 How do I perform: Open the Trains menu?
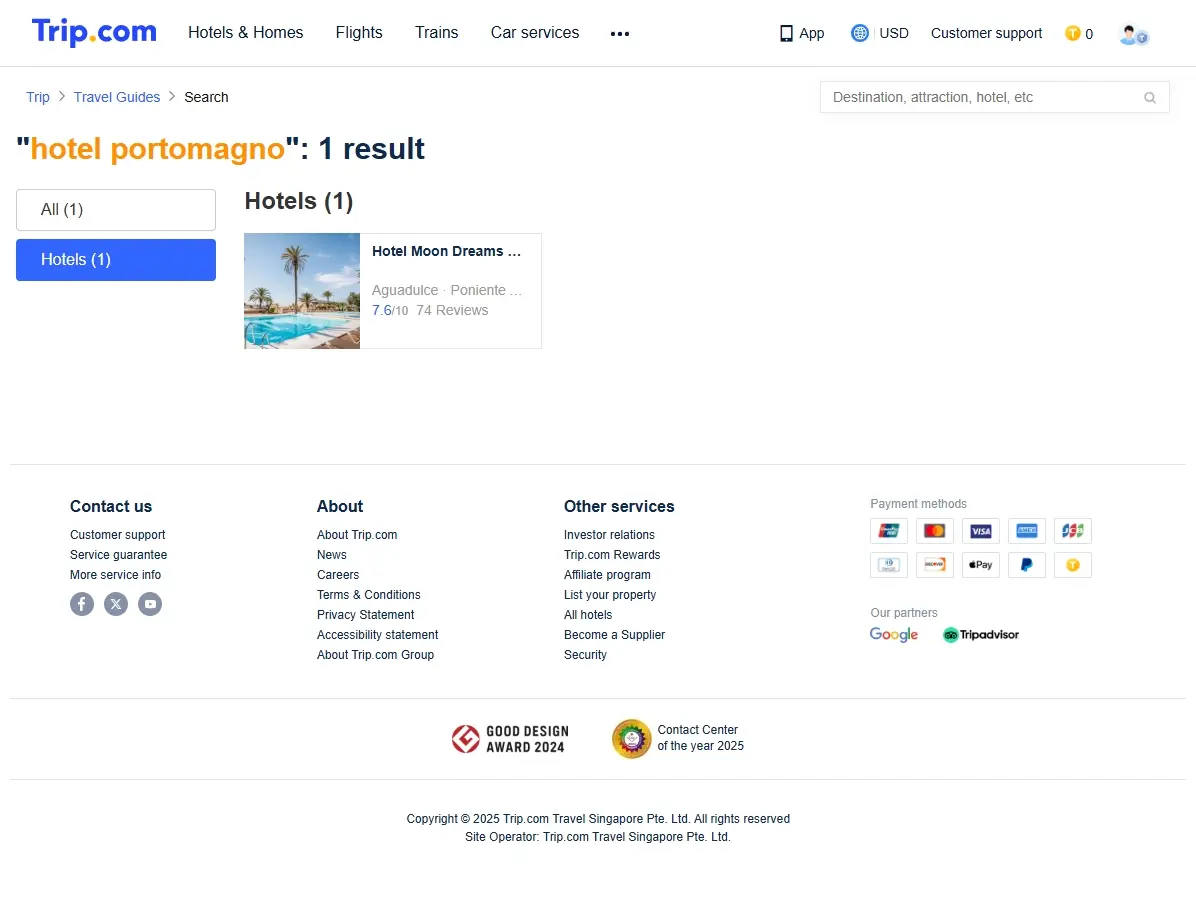[436, 33]
